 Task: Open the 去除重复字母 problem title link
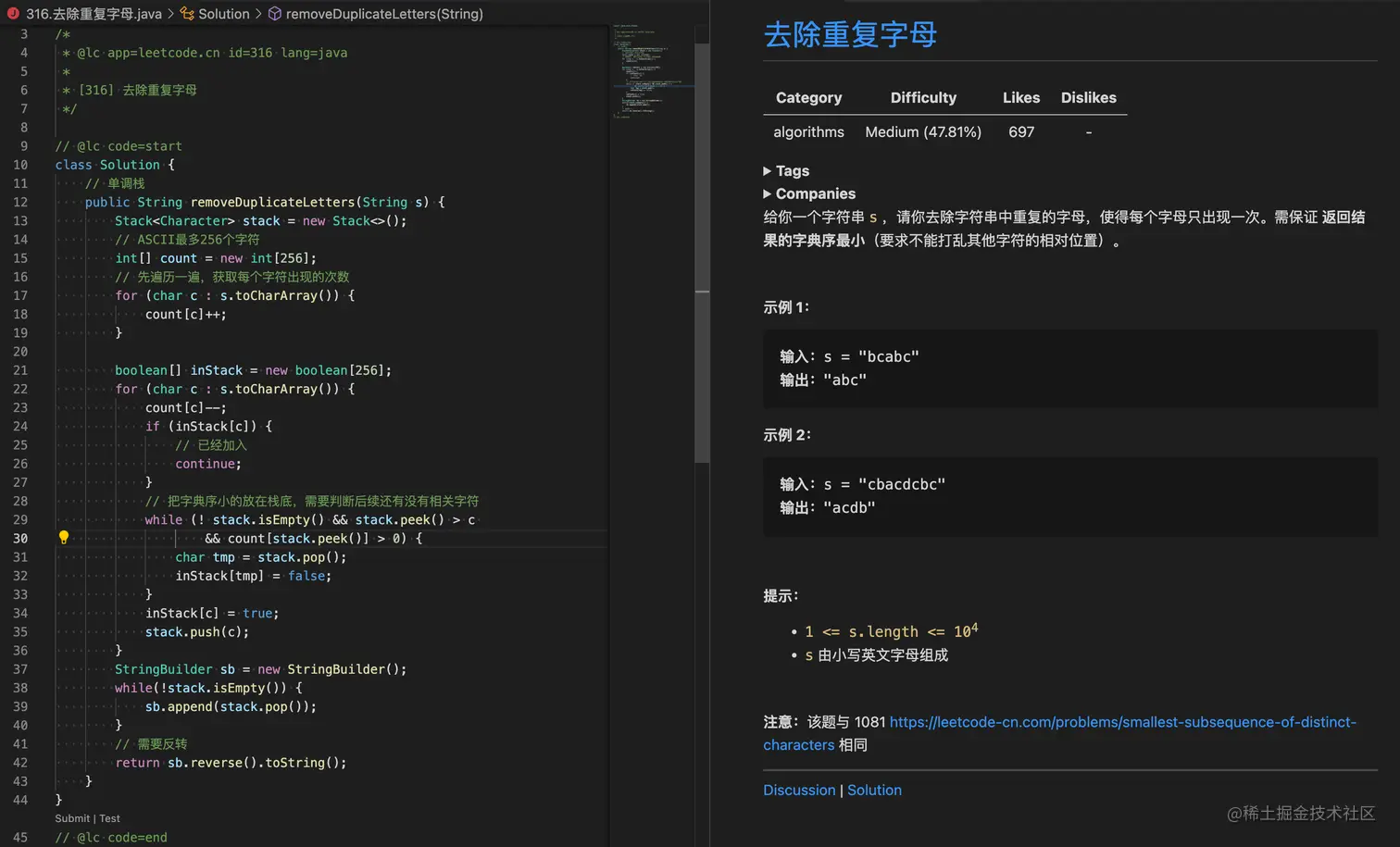[x=850, y=34]
